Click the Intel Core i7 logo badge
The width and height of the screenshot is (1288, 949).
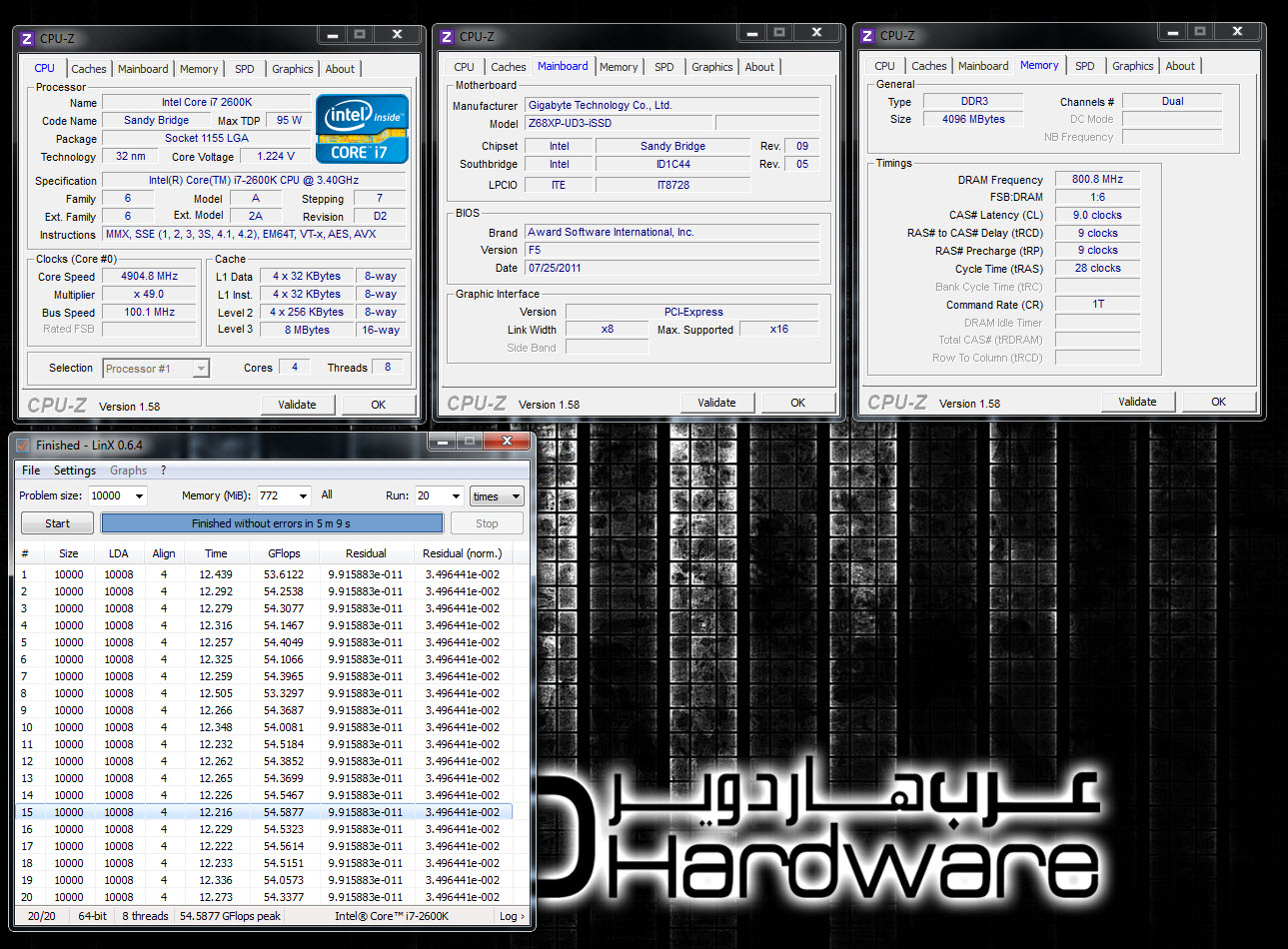[x=362, y=129]
